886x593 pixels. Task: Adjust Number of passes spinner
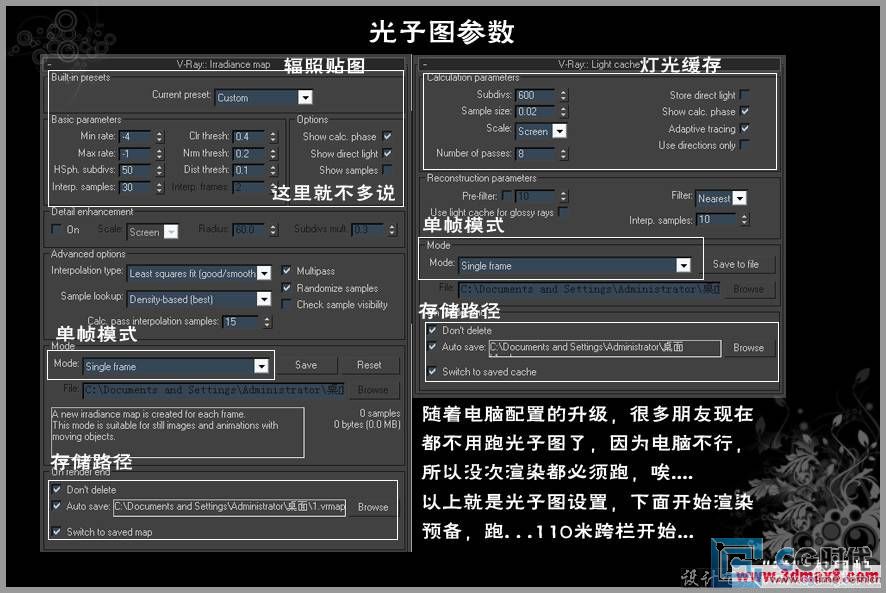pyautogui.click(x=563, y=153)
